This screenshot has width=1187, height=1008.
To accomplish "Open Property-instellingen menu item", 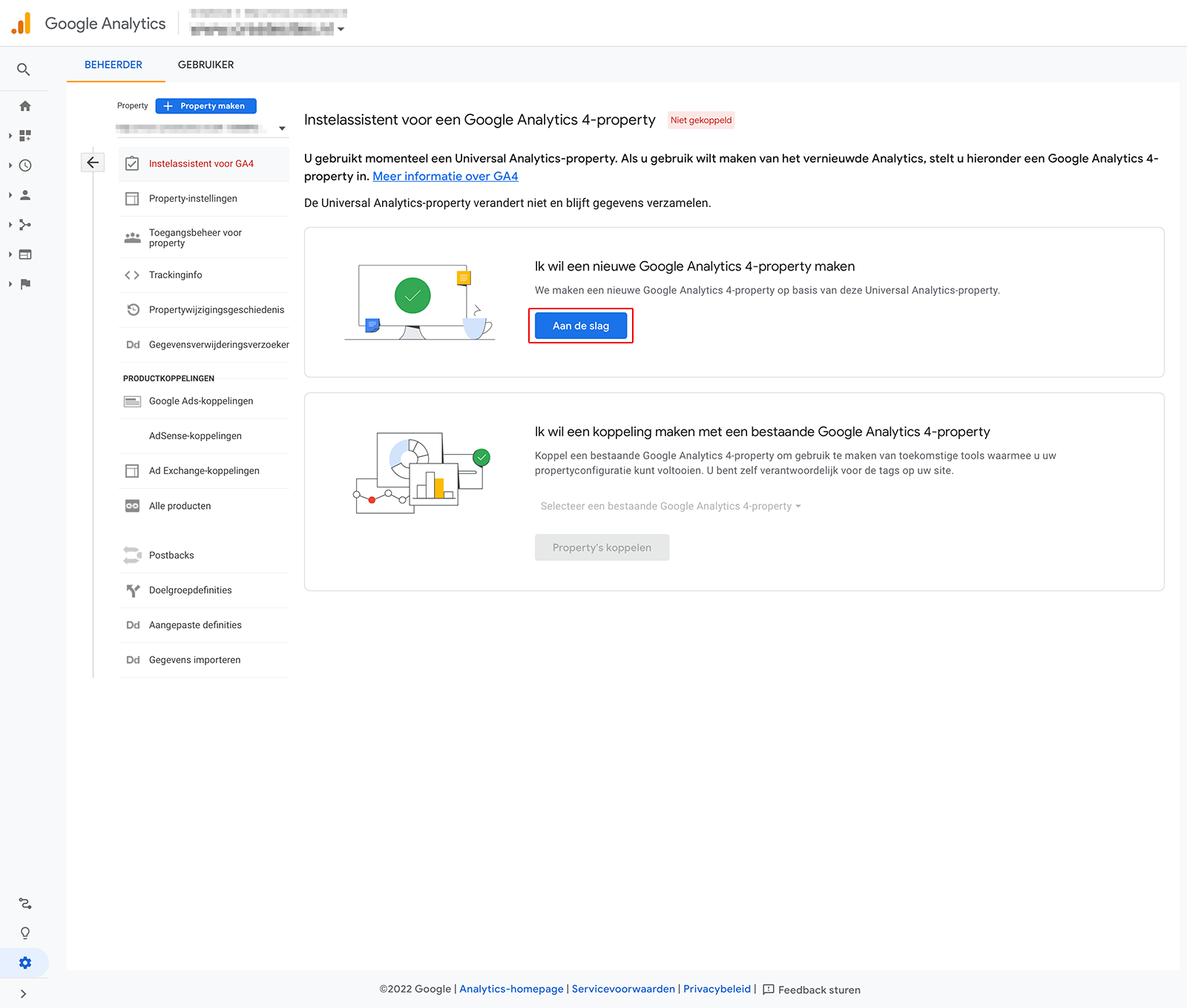I will (x=204, y=199).
